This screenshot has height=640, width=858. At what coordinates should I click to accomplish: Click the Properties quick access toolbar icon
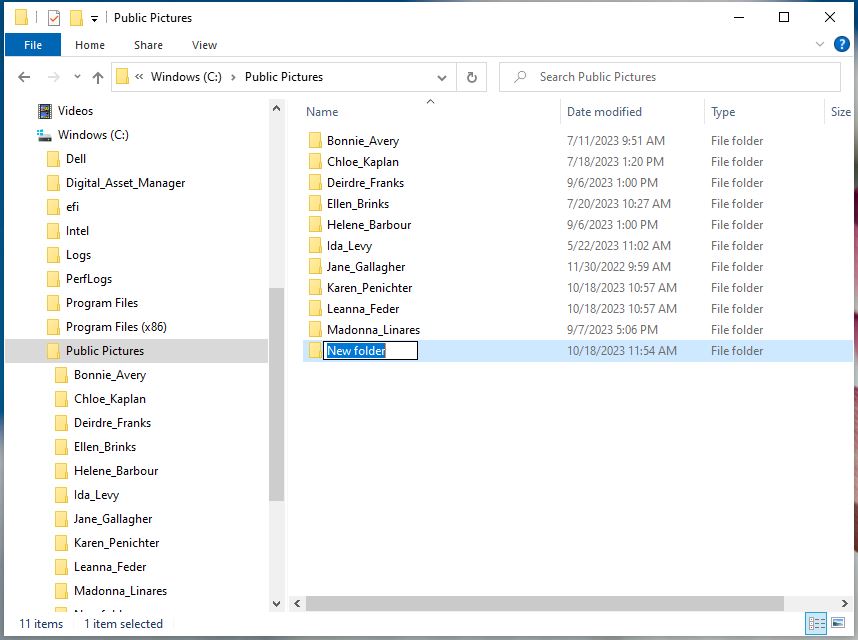54,18
